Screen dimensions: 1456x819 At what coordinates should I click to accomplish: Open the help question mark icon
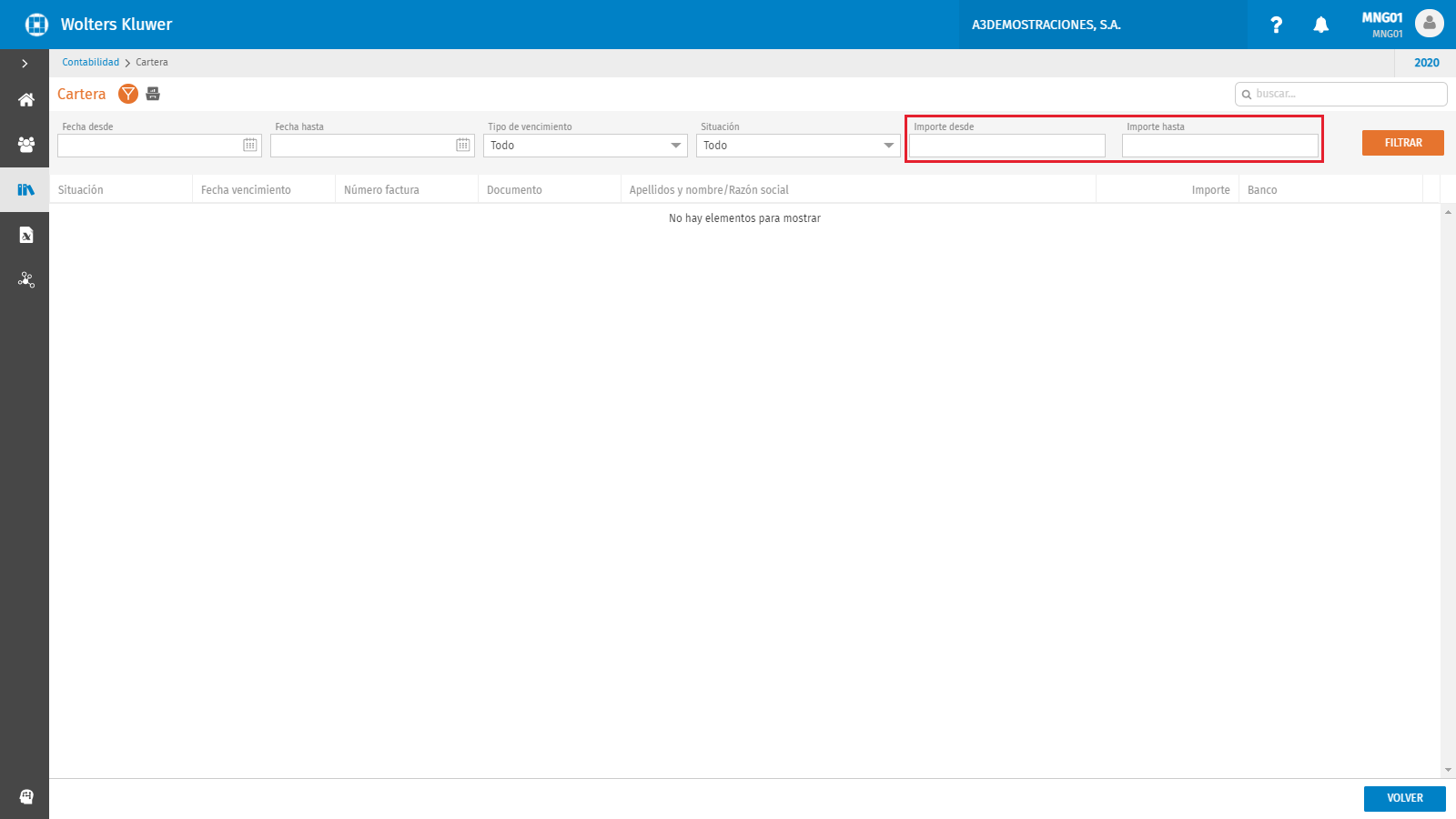coord(1276,25)
